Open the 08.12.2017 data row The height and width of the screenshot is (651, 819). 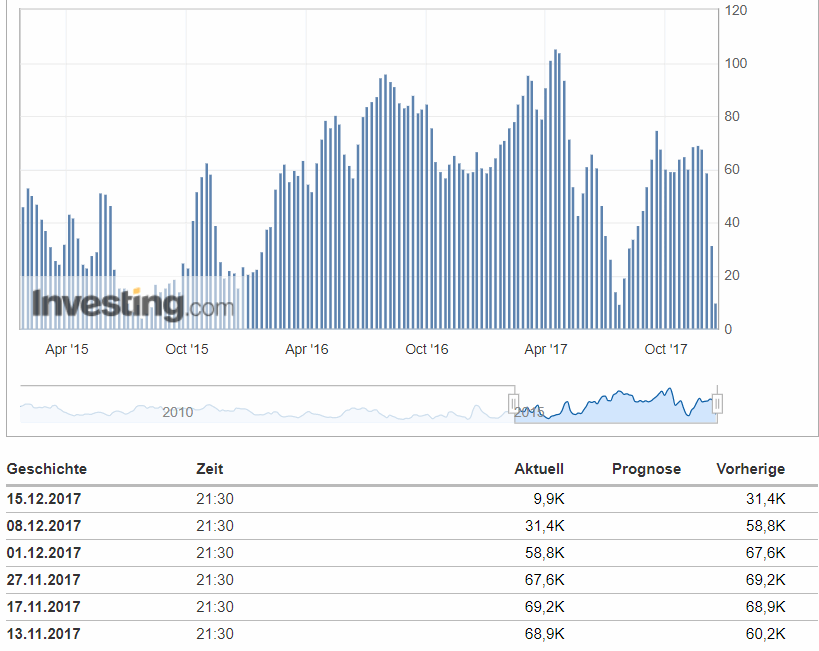tap(44, 525)
